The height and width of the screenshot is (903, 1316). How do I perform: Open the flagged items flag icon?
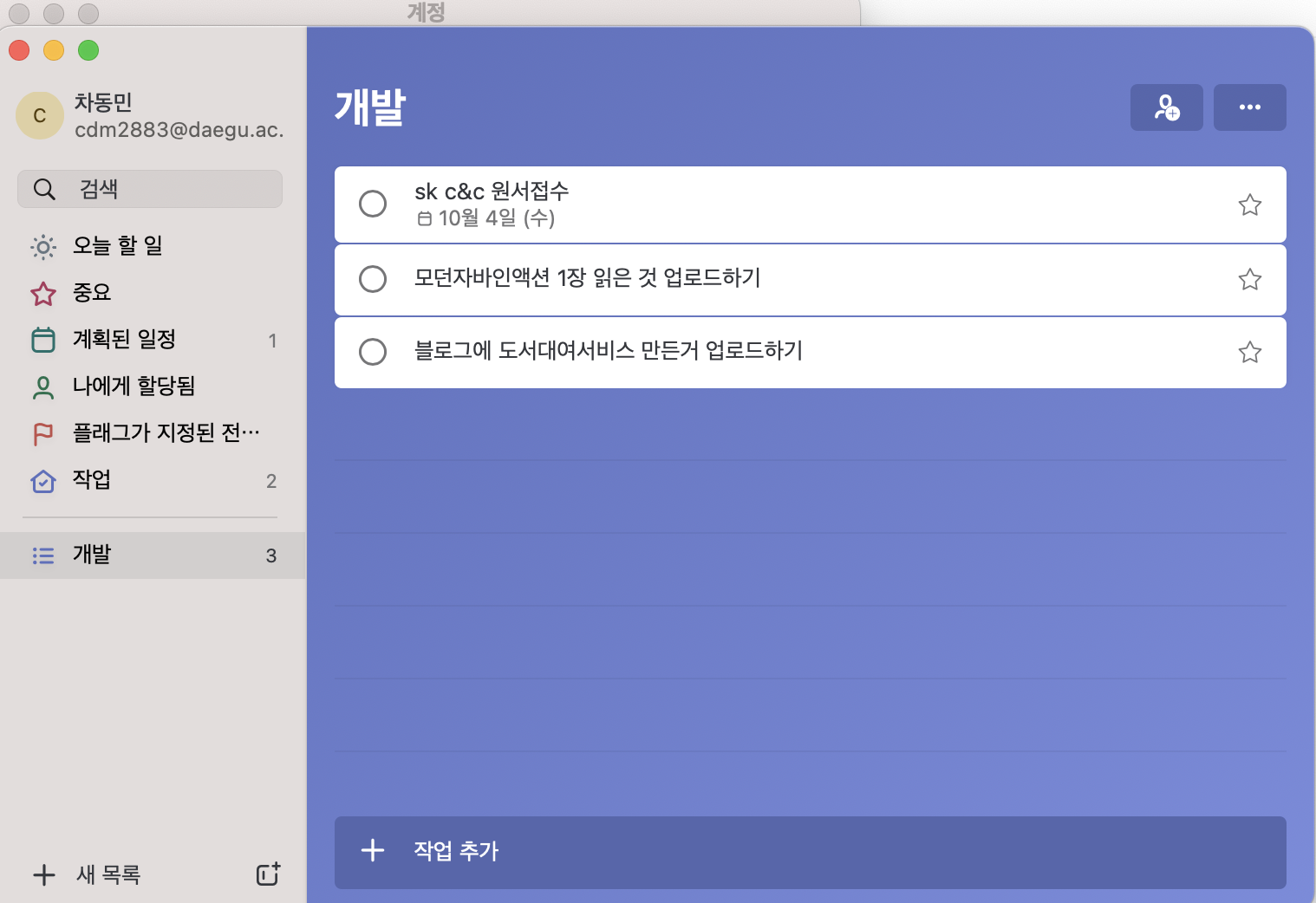pos(43,433)
